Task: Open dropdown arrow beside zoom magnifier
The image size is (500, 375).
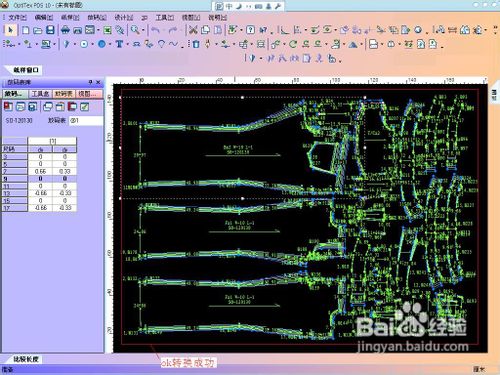Action: tap(143, 31)
